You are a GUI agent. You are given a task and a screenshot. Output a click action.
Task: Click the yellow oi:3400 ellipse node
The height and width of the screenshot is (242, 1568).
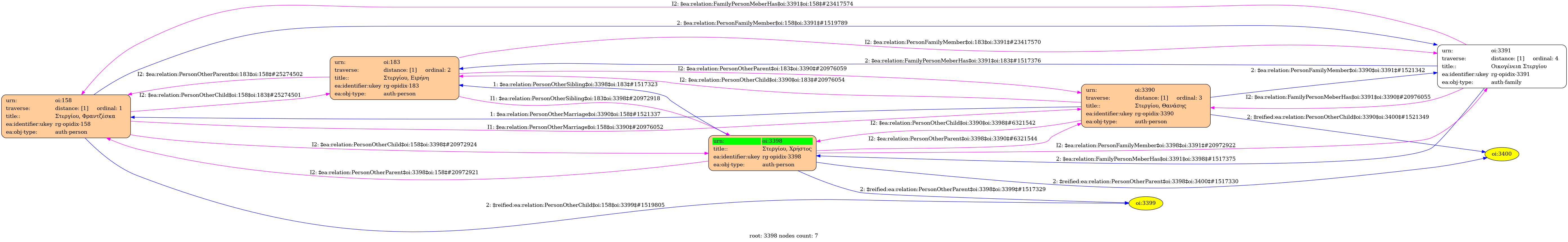pos(1502,154)
